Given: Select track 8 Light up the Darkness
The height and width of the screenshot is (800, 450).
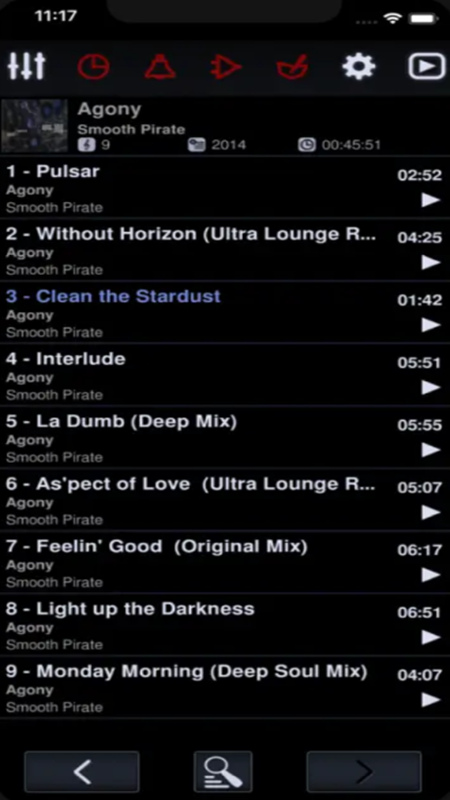Looking at the screenshot, I should [225, 625].
